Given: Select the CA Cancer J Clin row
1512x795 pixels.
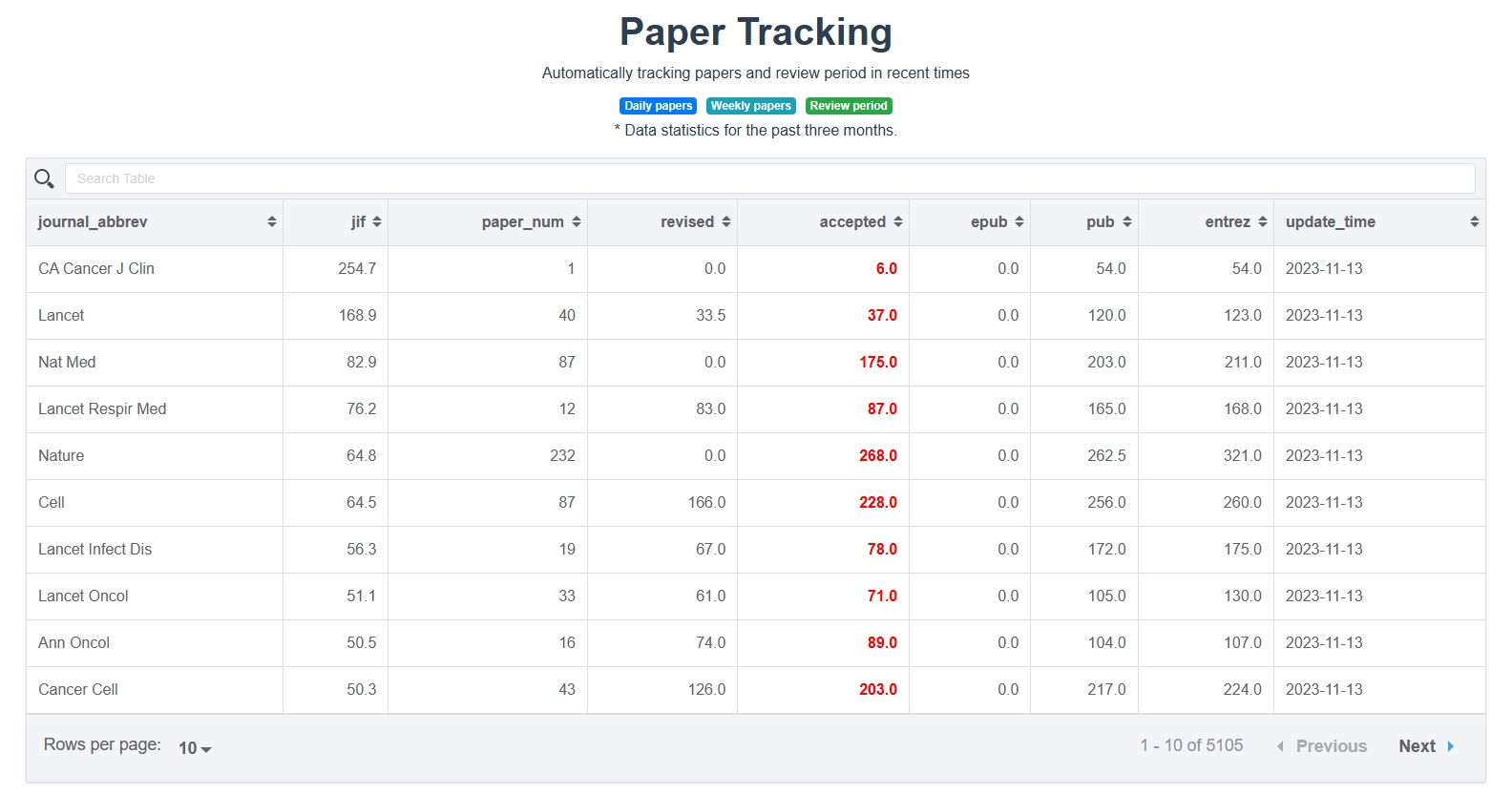Looking at the screenshot, I should (x=756, y=269).
